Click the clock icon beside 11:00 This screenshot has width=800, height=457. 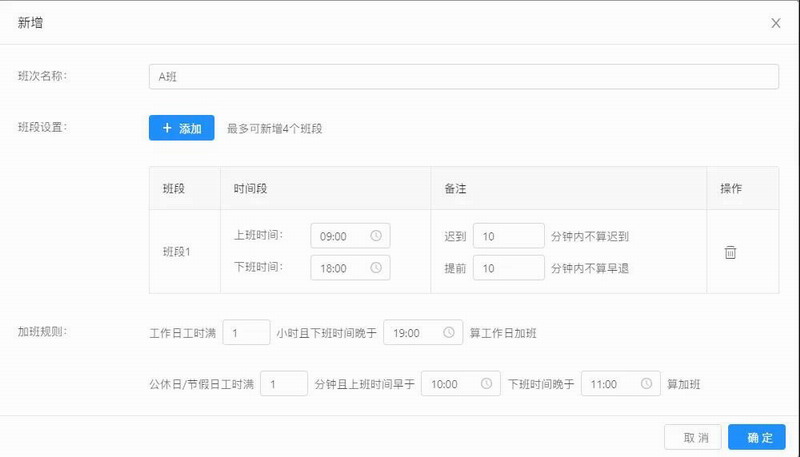(x=647, y=384)
